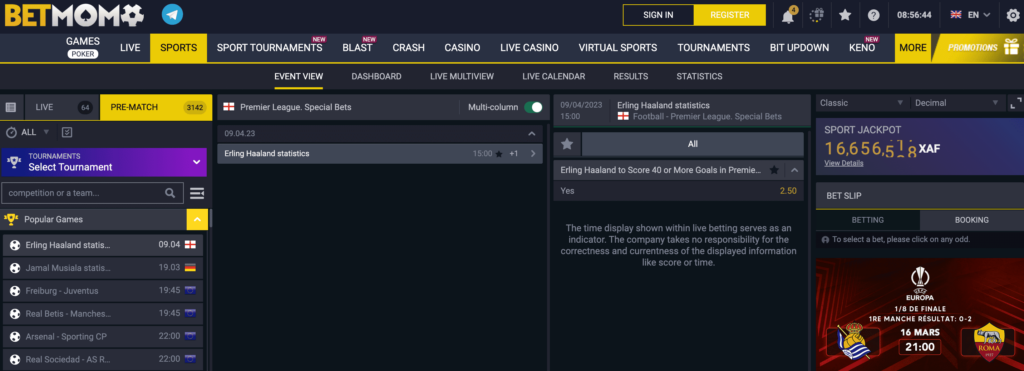Open help question mark icon
The image size is (1024, 371).
coord(873,15)
